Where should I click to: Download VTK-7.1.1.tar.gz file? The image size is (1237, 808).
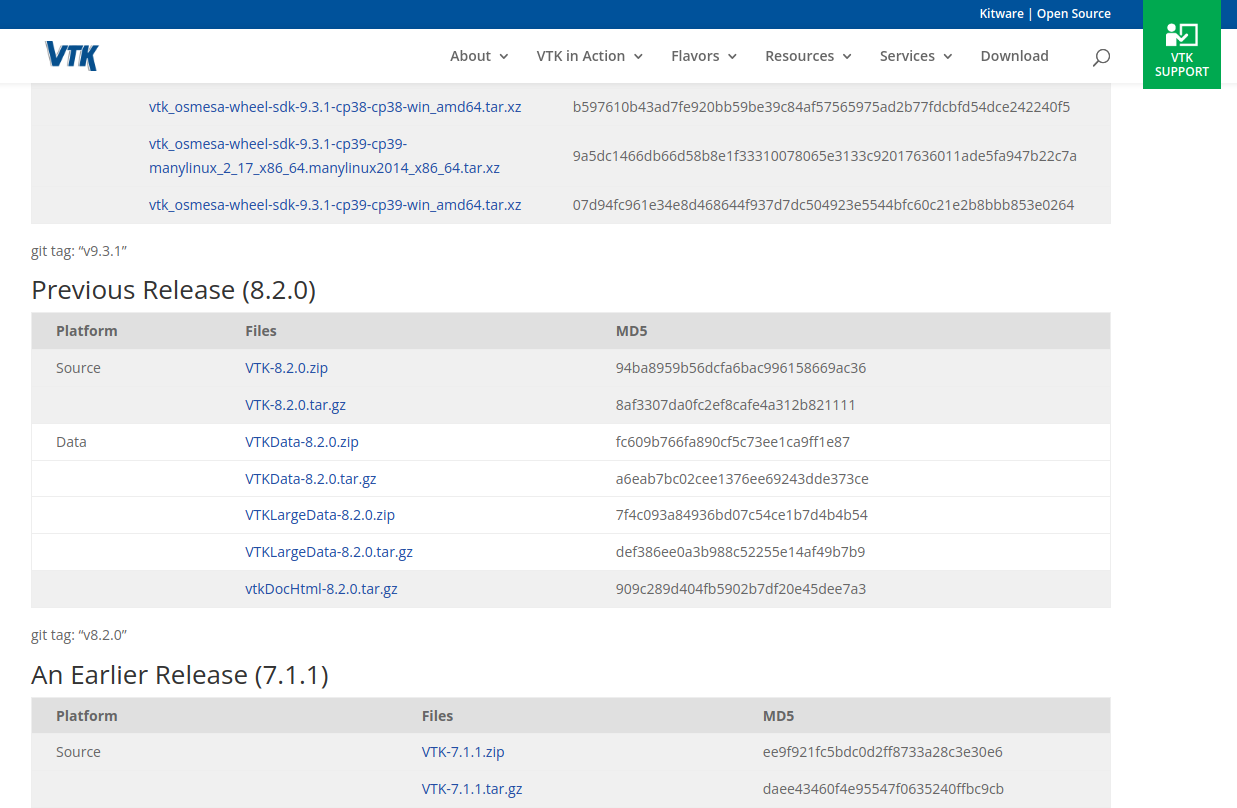click(x=472, y=788)
